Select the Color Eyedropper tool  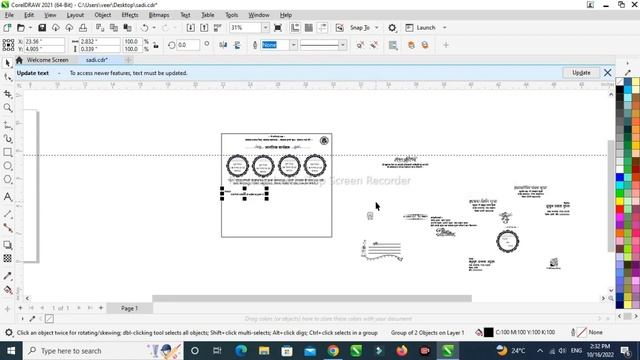point(8,276)
